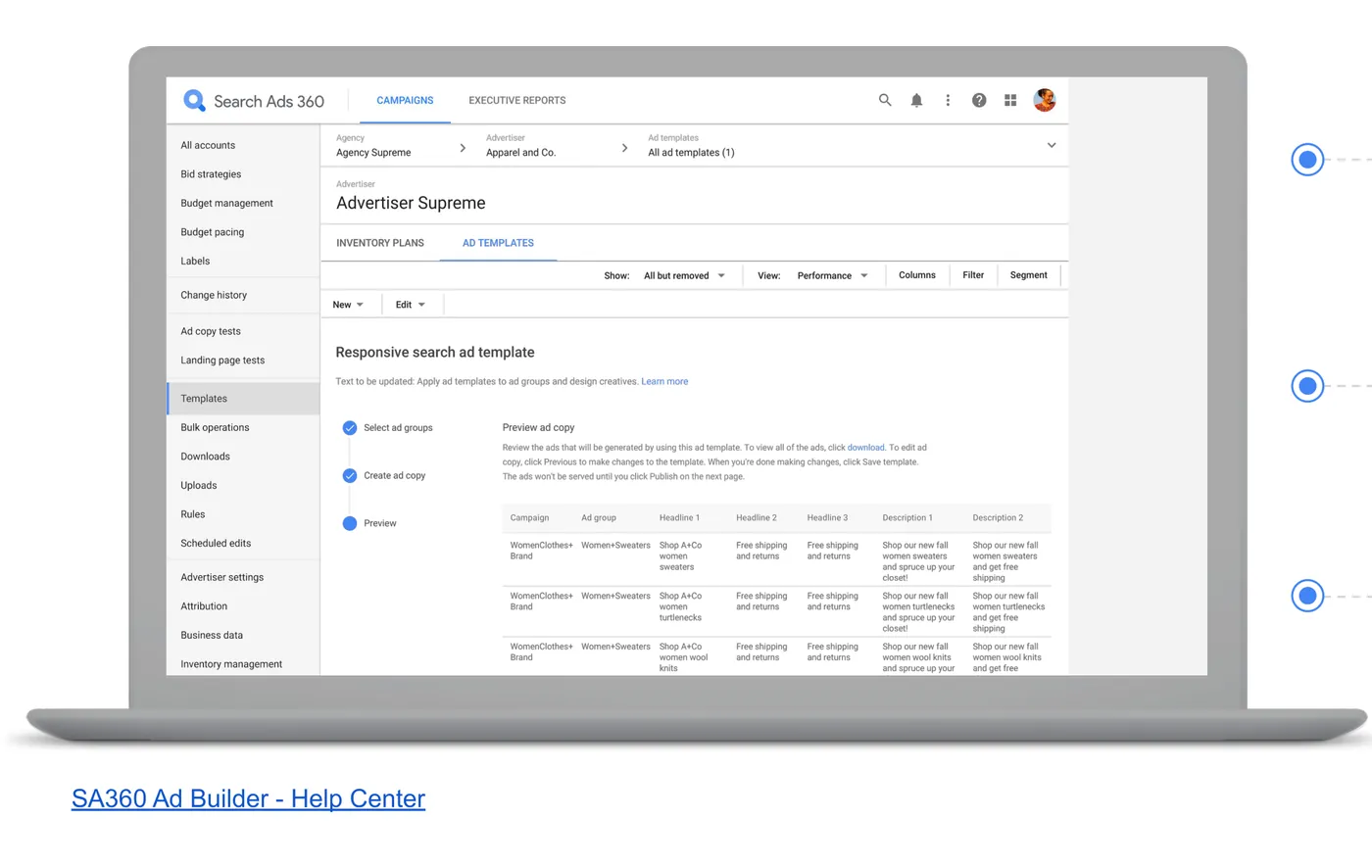Open notifications bell icon

pos(916,100)
